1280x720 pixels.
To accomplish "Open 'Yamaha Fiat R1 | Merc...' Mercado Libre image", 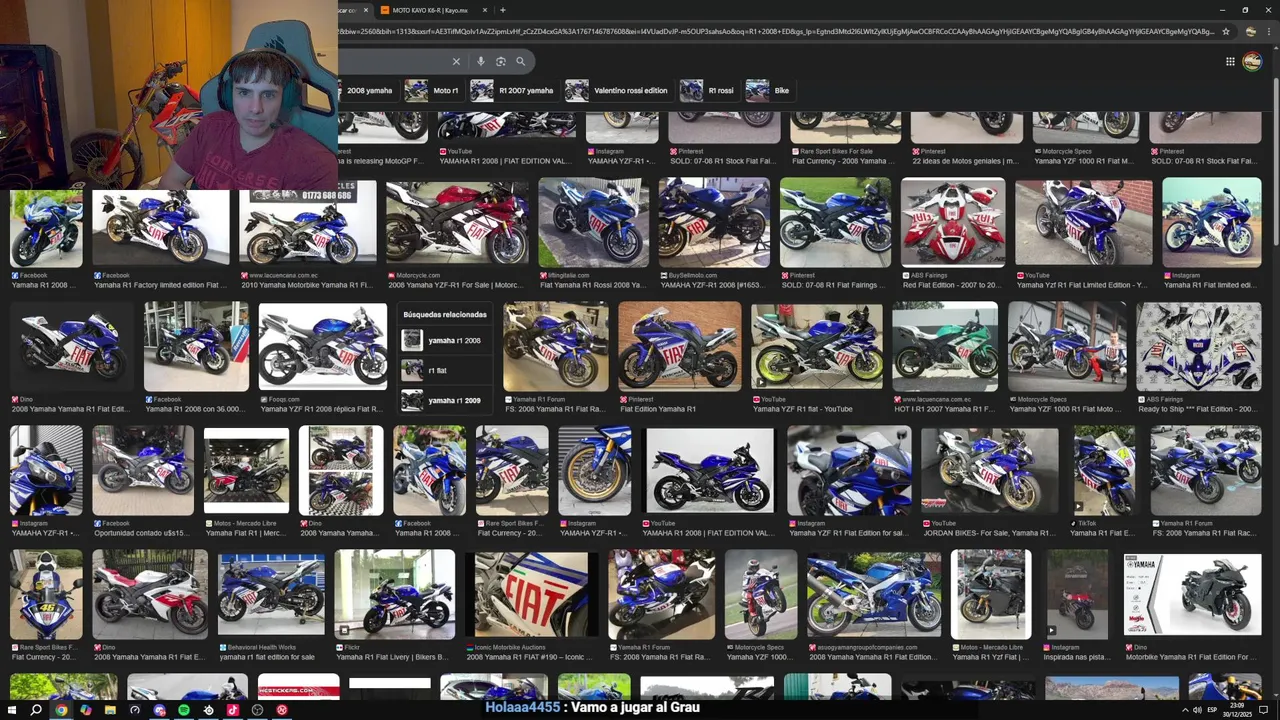I will coord(246,470).
